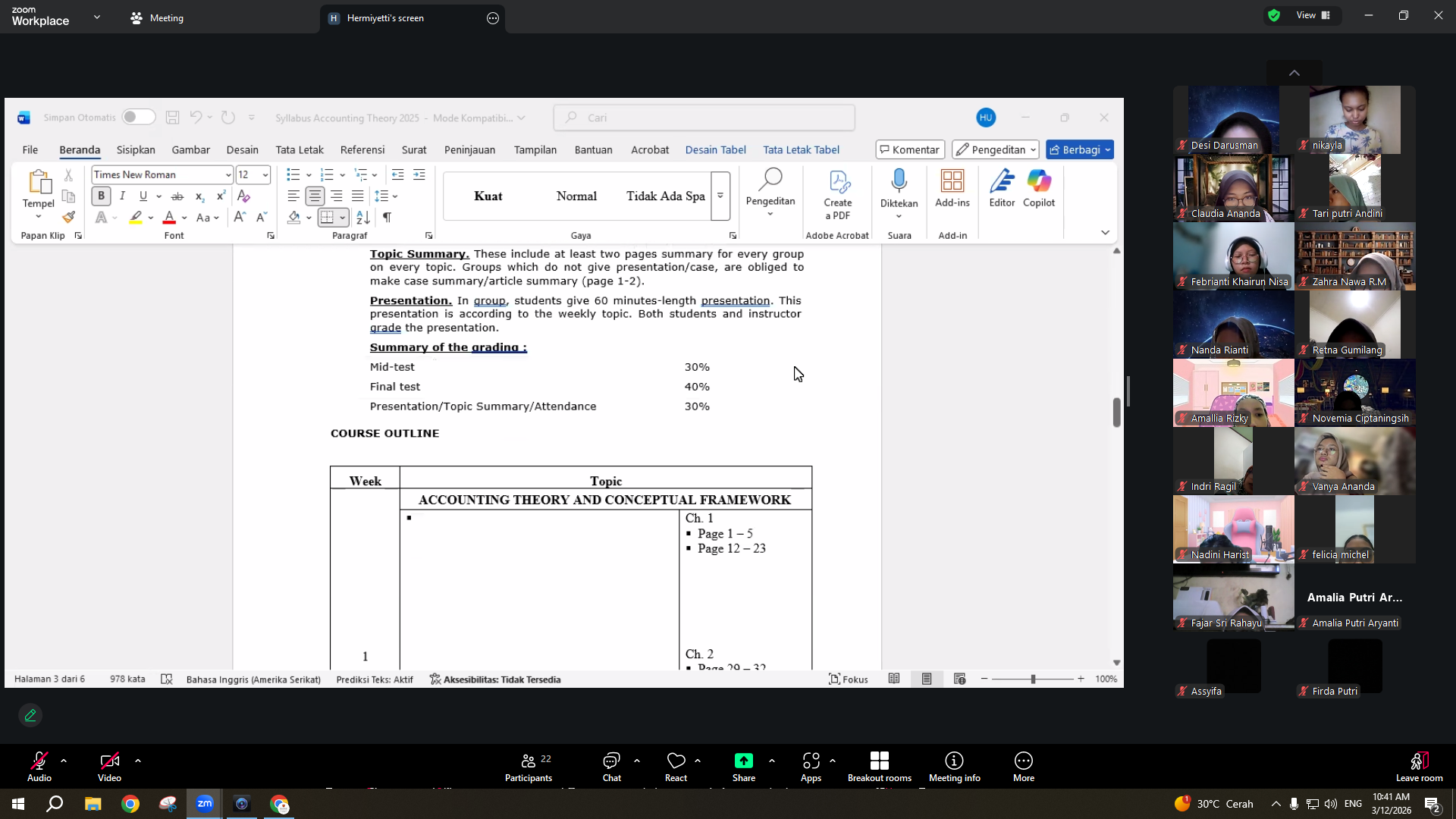This screenshot has height=819, width=1456.
Task: Click the Cari search box
Action: coord(704,118)
